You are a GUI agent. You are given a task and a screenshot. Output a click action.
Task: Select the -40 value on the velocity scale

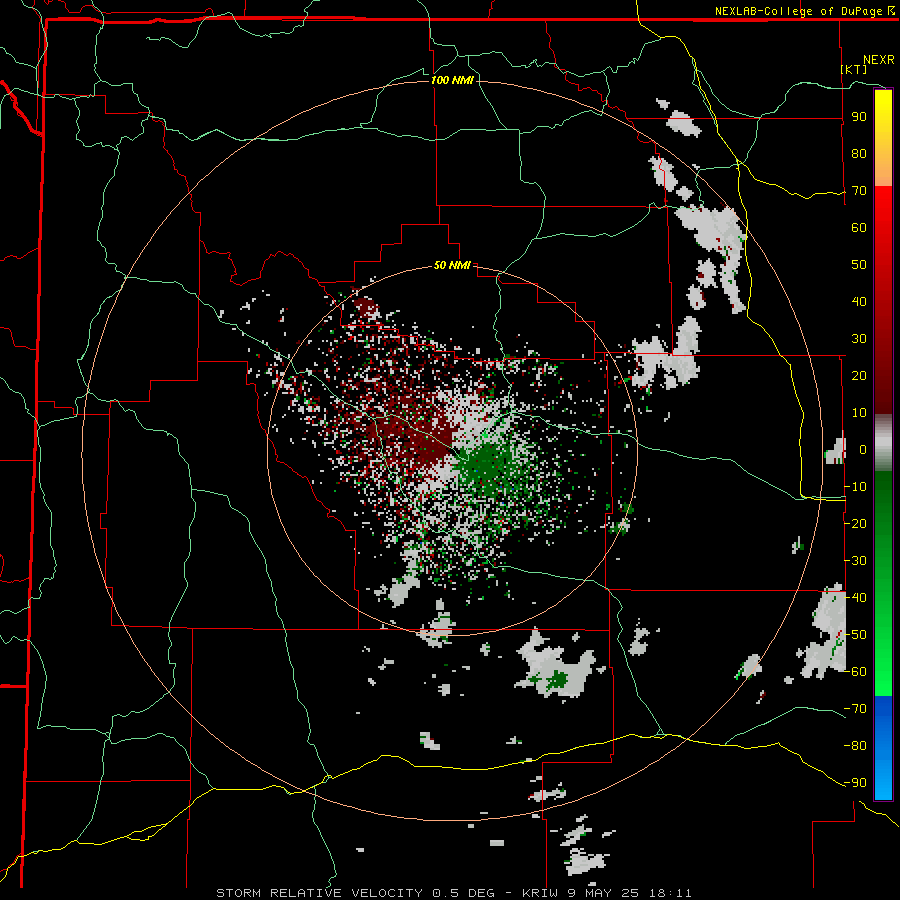coord(855,598)
